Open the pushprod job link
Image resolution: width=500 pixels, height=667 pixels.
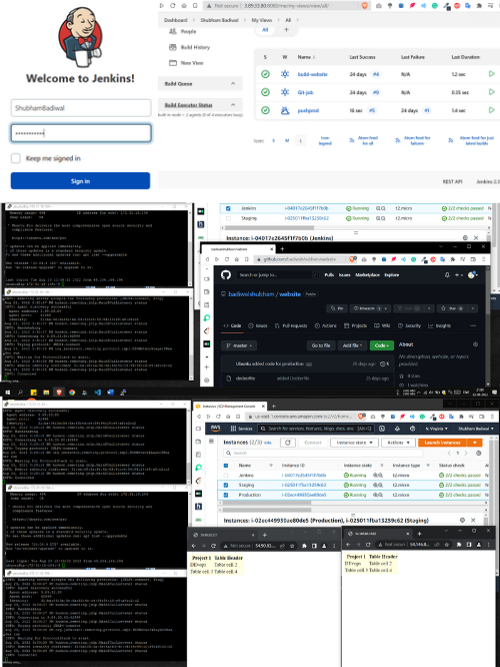(308, 111)
